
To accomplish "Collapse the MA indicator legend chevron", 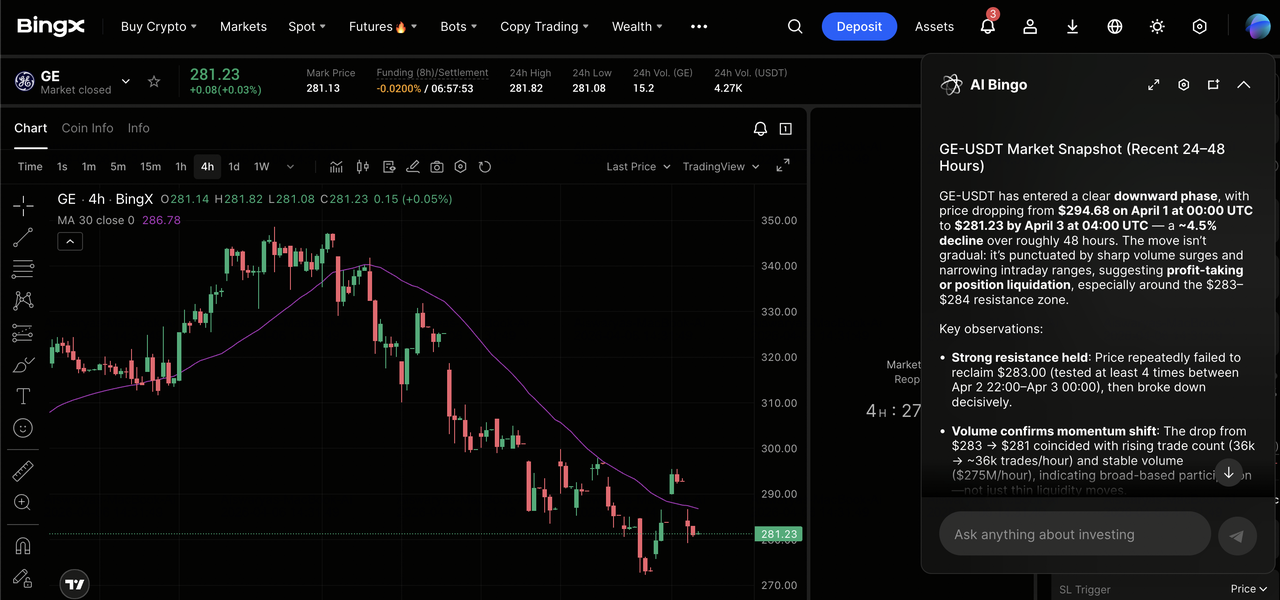I will coord(70,241).
